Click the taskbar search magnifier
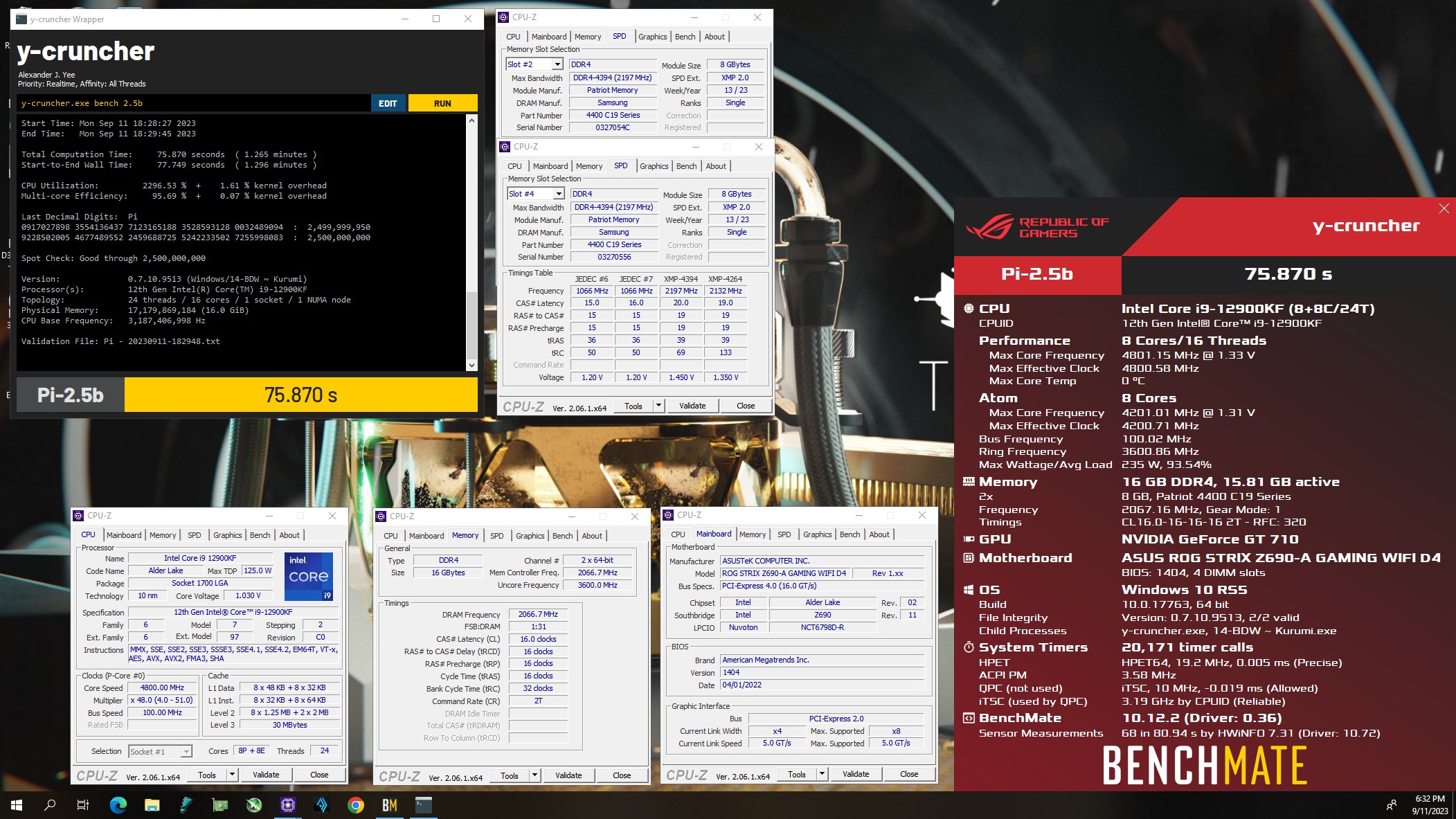 pyautogui.click(x=50, y=805)
